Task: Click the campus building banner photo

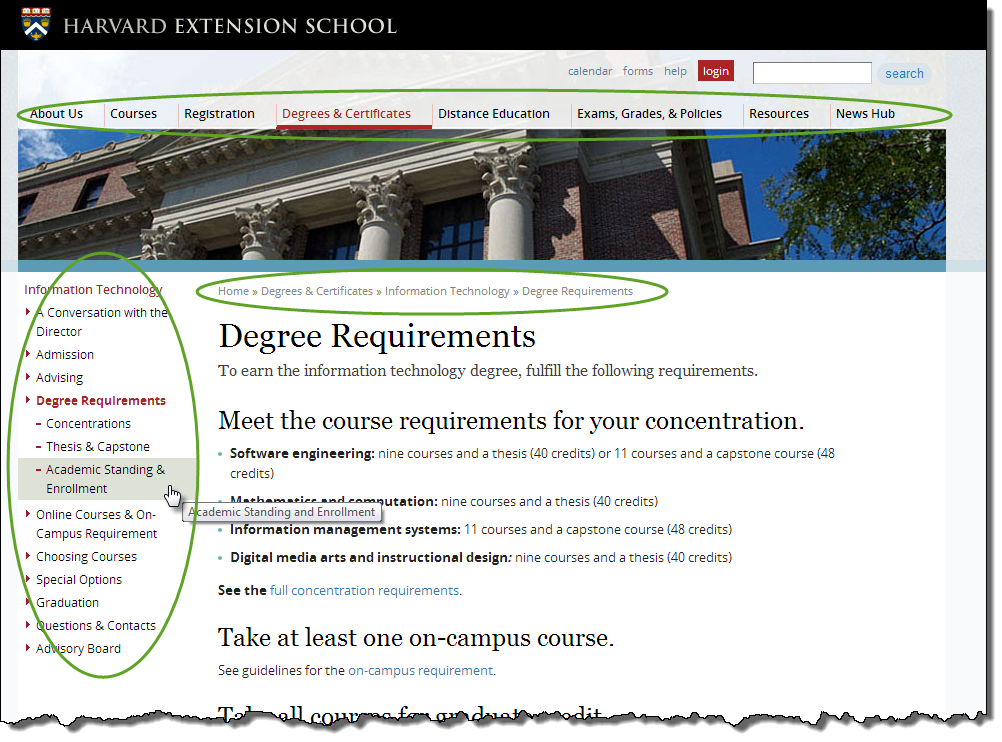Action: [482, 194]
